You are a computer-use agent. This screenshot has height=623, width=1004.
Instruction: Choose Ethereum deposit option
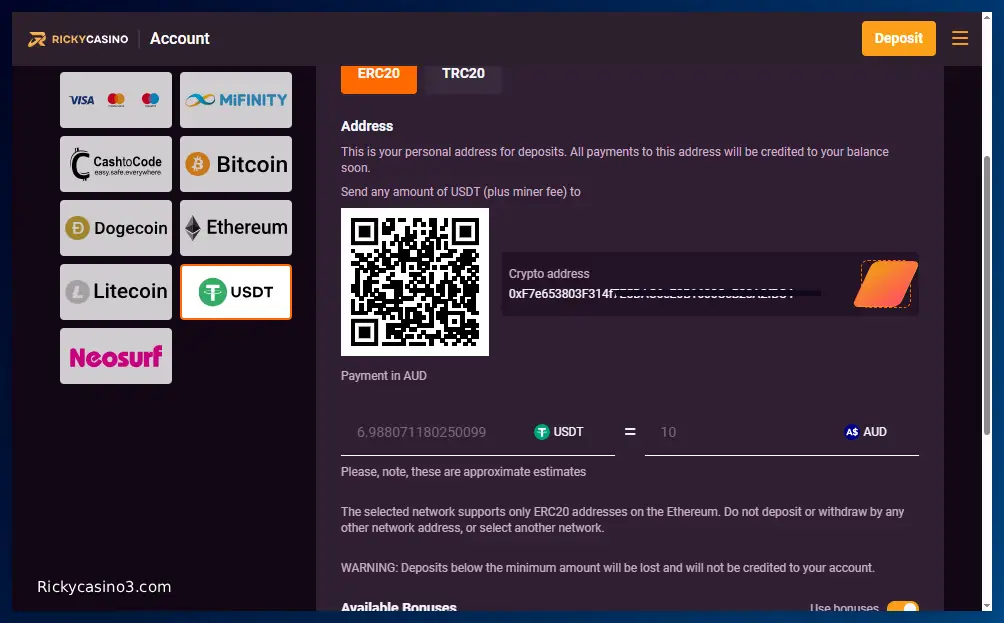click(236, 228)
